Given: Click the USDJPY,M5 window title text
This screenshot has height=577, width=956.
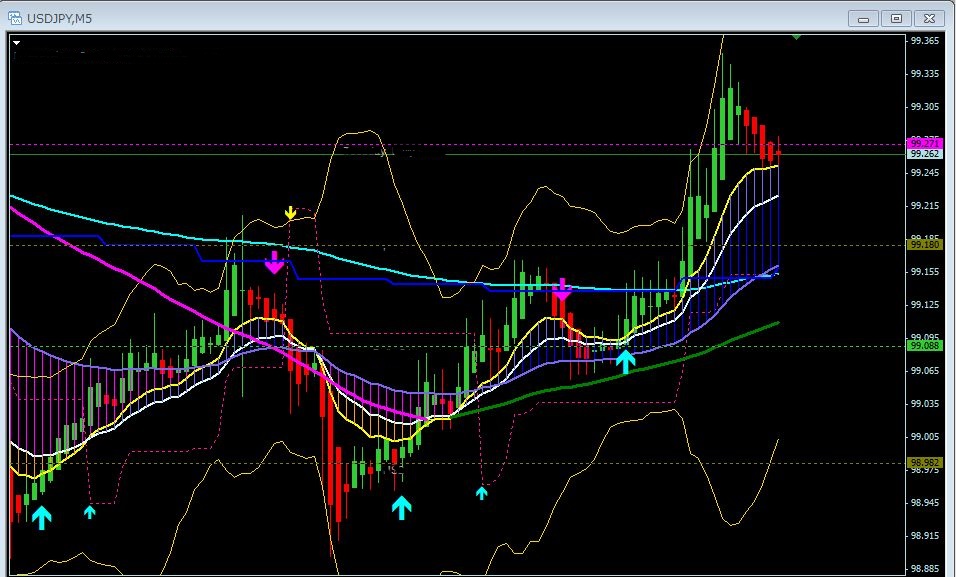Looking at the screenshot, I should pos(59,19).
